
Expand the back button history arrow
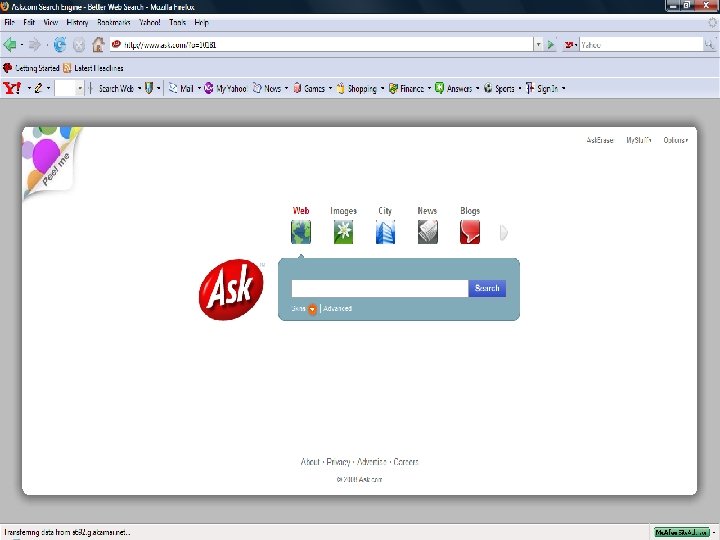coord(22,45)
